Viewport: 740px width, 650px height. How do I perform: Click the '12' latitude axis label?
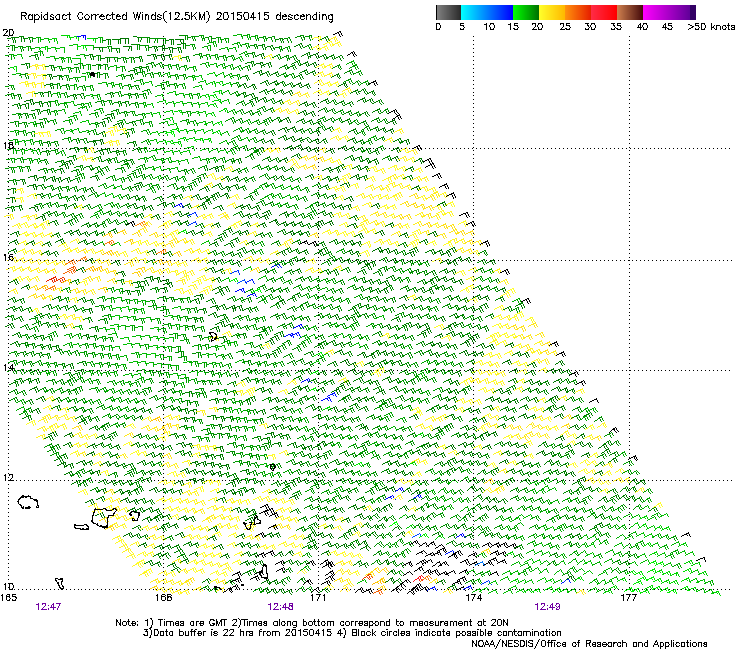pos(8,477)
